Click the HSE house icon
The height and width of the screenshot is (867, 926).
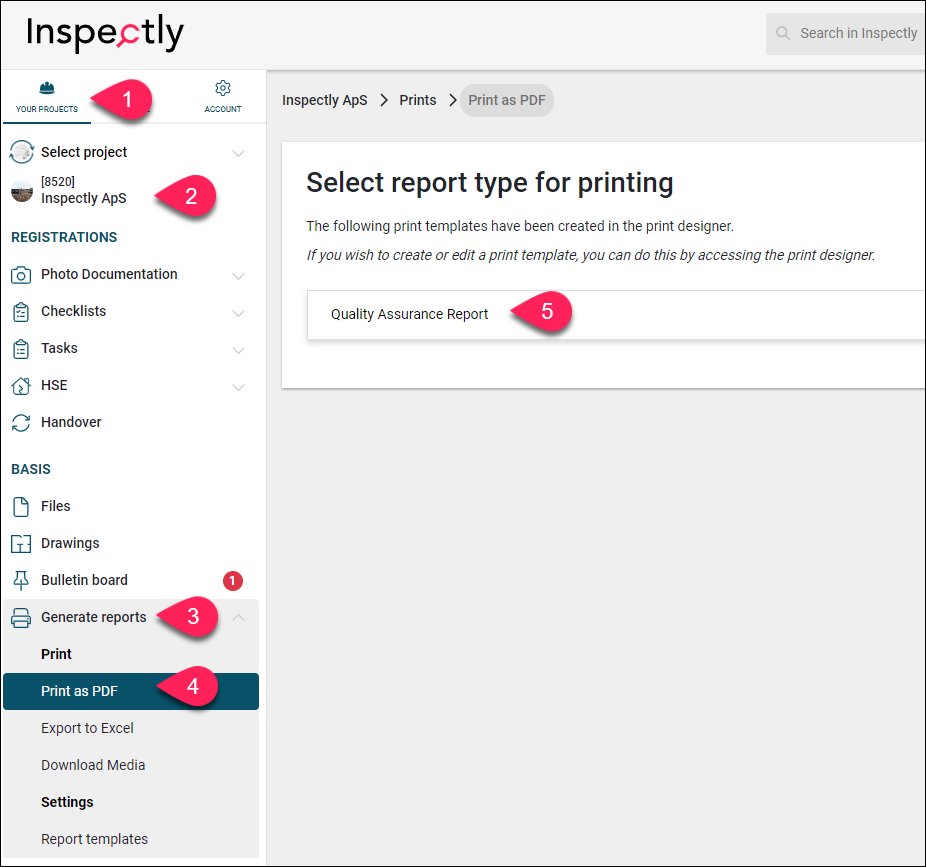coord(21,386)
